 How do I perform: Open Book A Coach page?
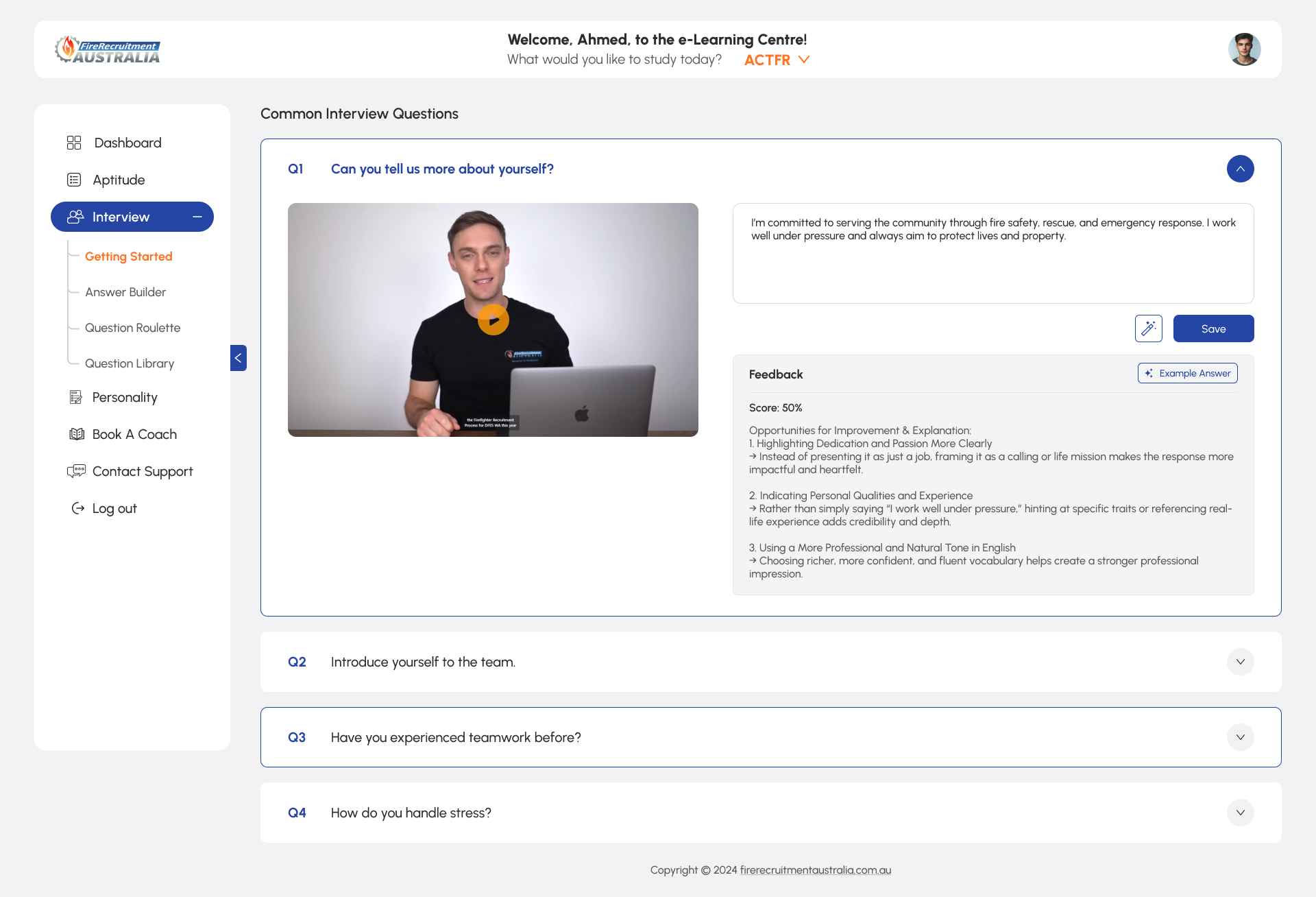134,434
